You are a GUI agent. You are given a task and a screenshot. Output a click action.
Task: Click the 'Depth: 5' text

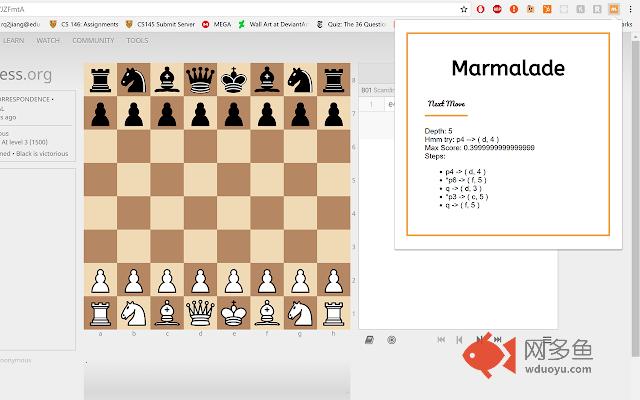pos(438,131)
